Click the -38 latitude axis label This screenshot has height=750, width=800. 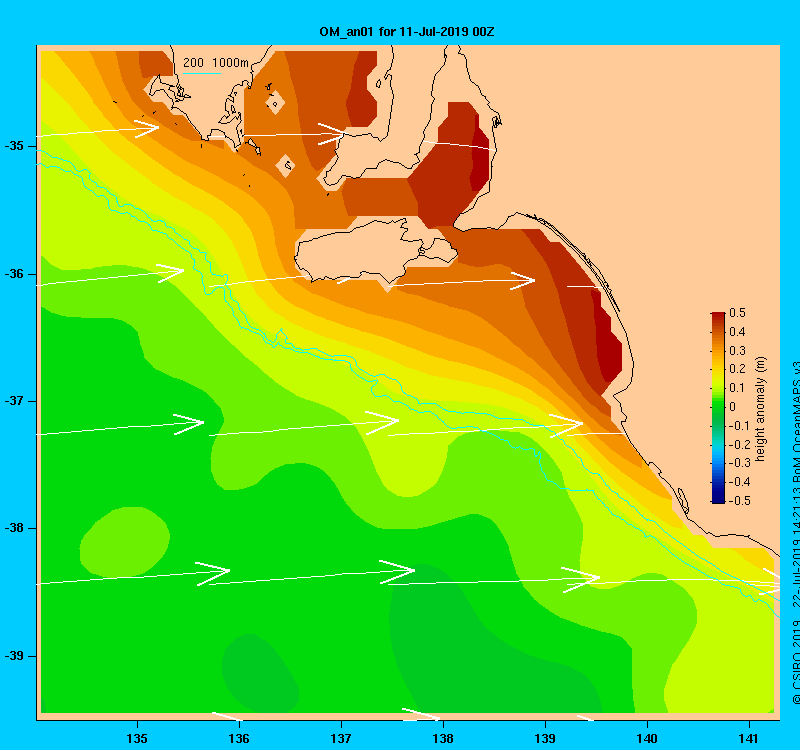coord(14,528)
